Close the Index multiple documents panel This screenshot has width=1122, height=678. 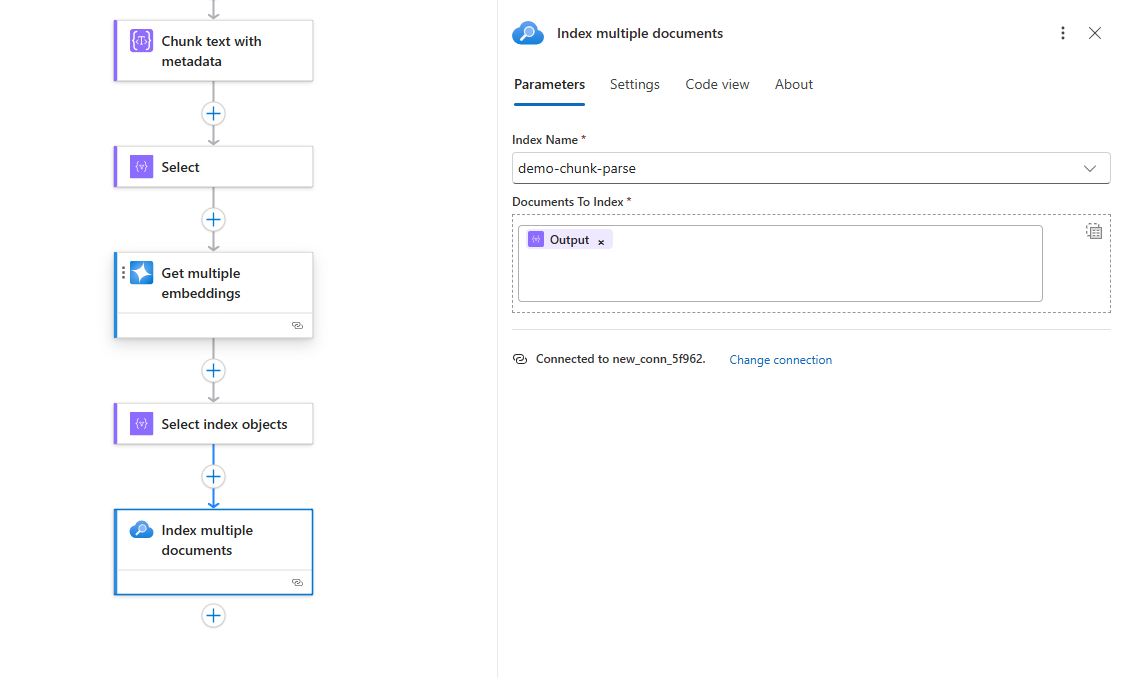point(1095,33)
